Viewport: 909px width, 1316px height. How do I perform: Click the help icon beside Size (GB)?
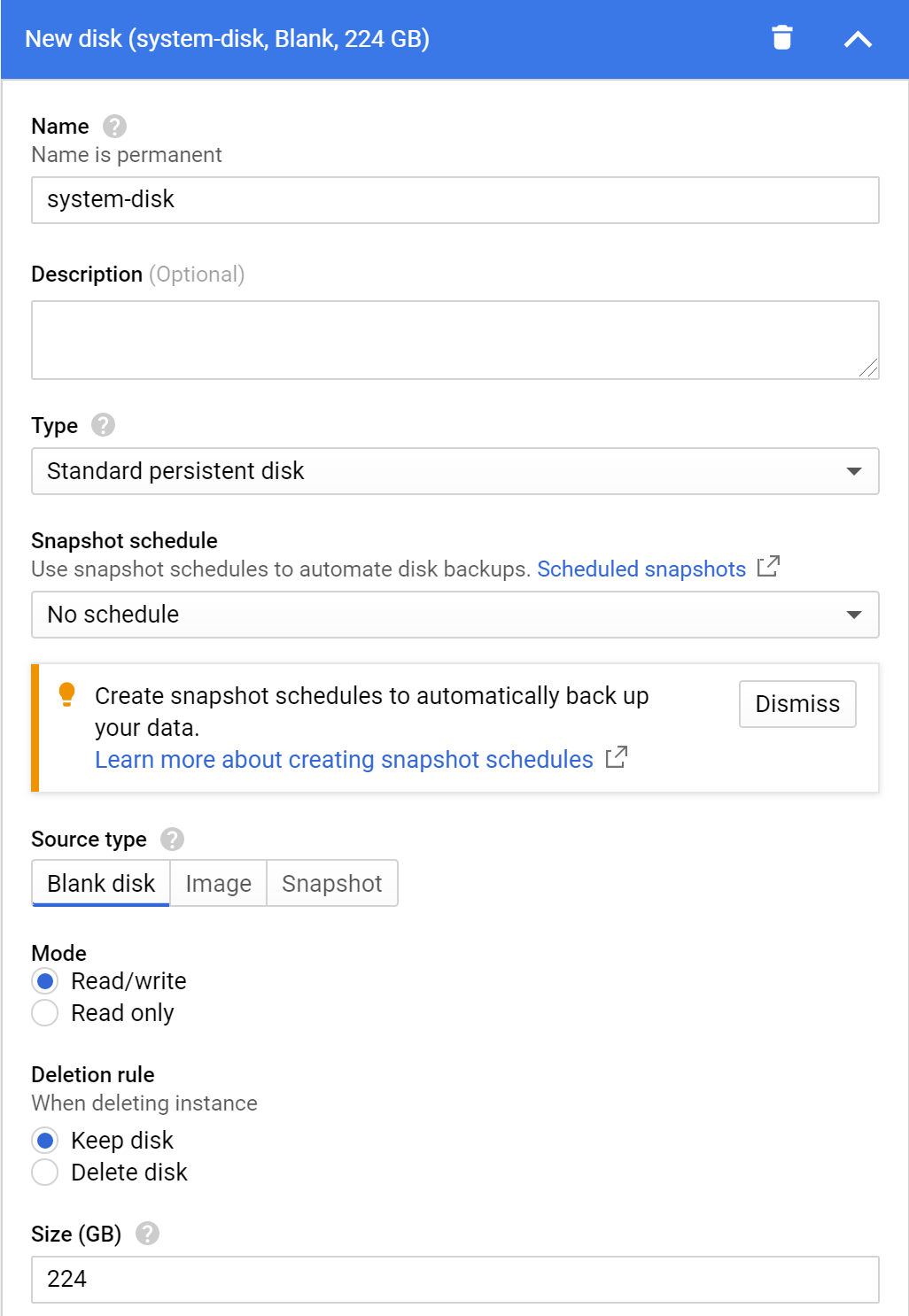coord(147,1234)
